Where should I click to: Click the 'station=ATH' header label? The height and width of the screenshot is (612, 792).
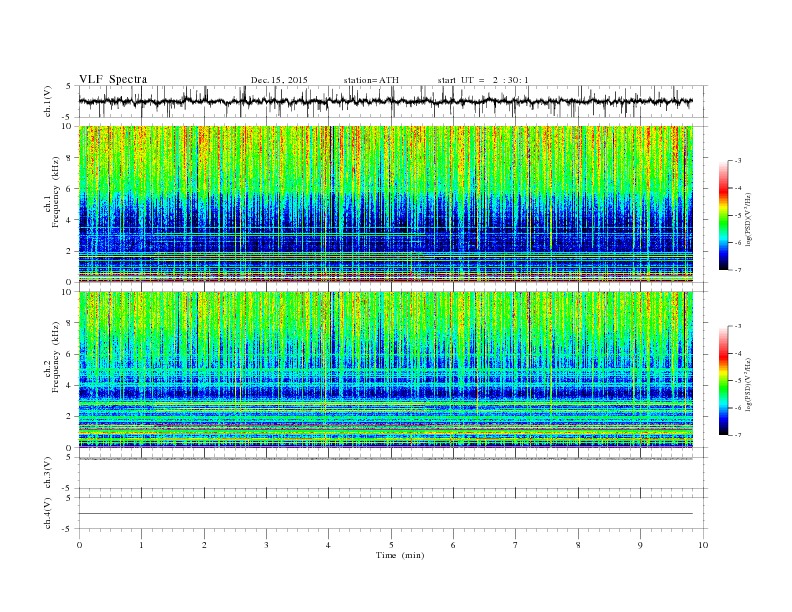[x=371, y=80]
